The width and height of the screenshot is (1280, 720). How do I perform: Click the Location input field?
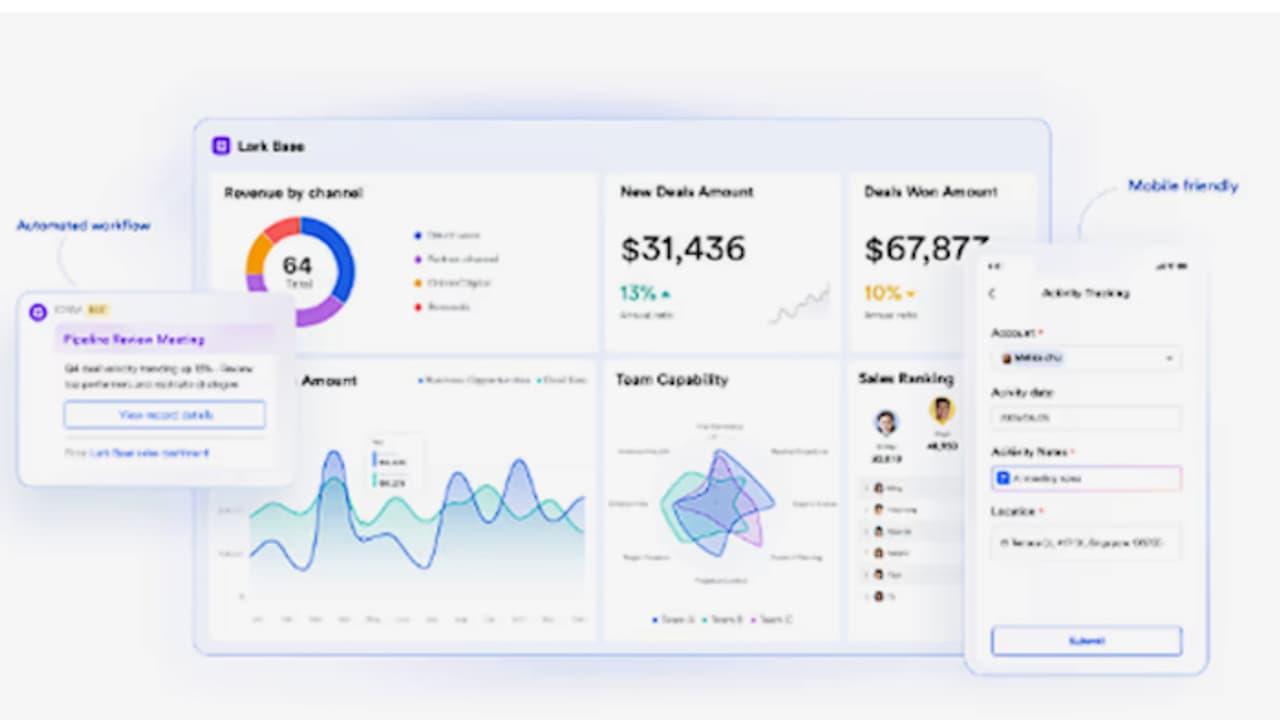click(x=1085, y=543)
